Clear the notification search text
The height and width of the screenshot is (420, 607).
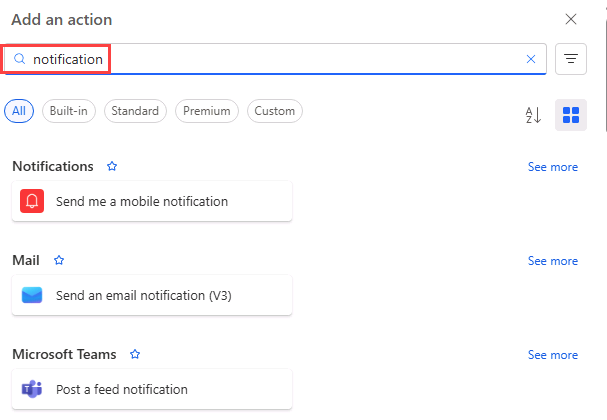pos(531,59)
